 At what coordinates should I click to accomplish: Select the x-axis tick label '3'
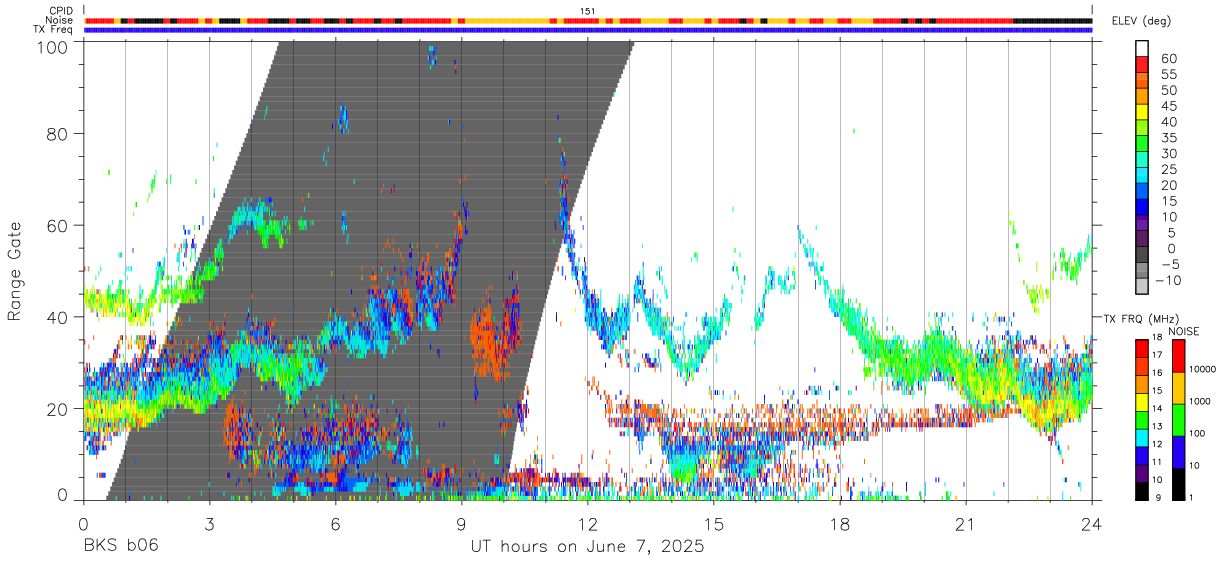click(209, 525)
